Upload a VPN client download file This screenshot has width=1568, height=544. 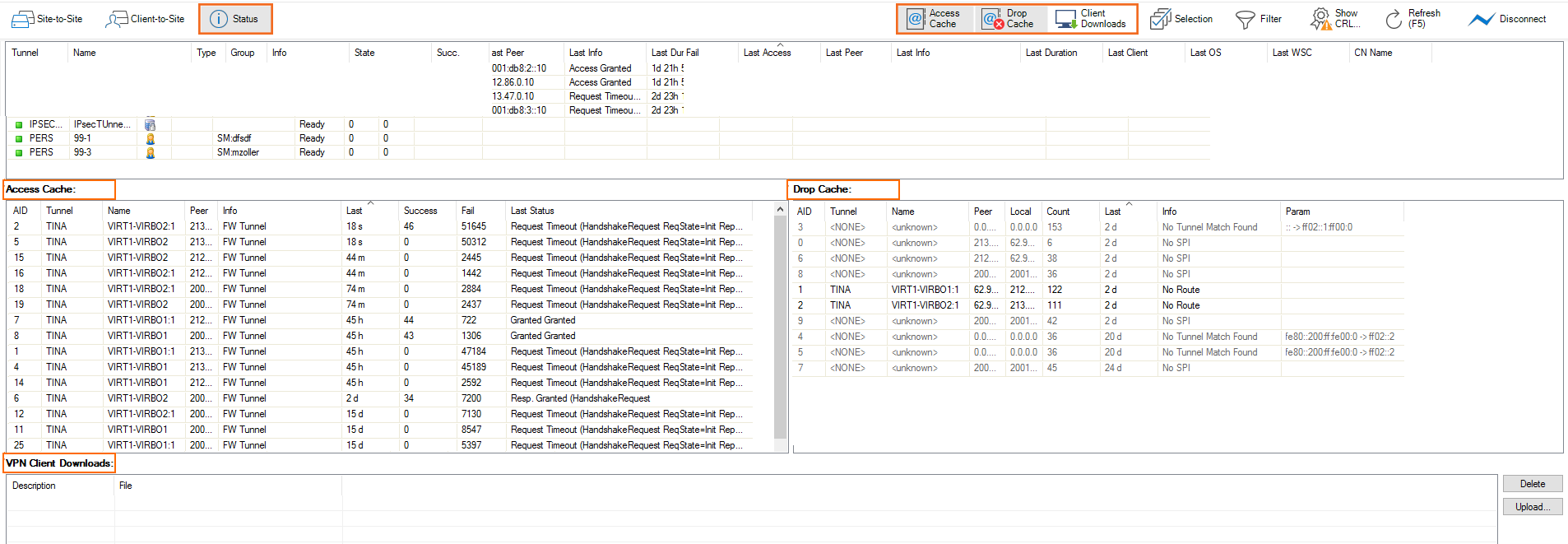1532,507
